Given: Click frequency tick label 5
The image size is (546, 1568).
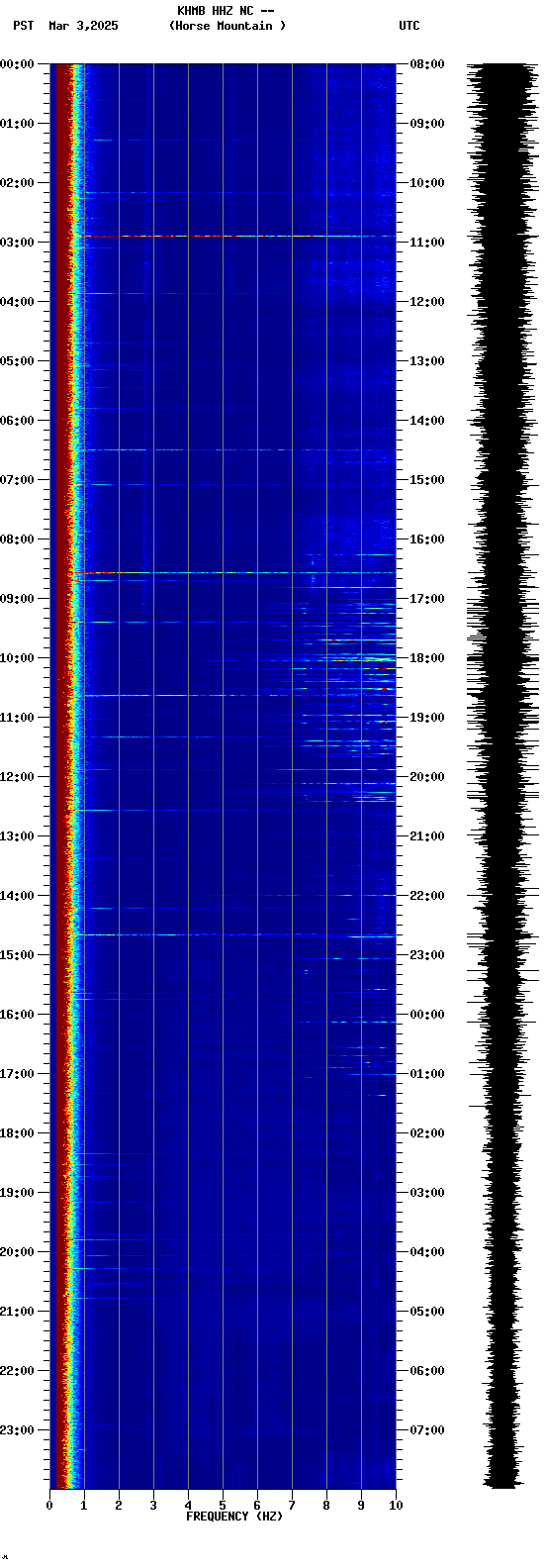Looking at the screenshot, I should tap(223, 1506).
